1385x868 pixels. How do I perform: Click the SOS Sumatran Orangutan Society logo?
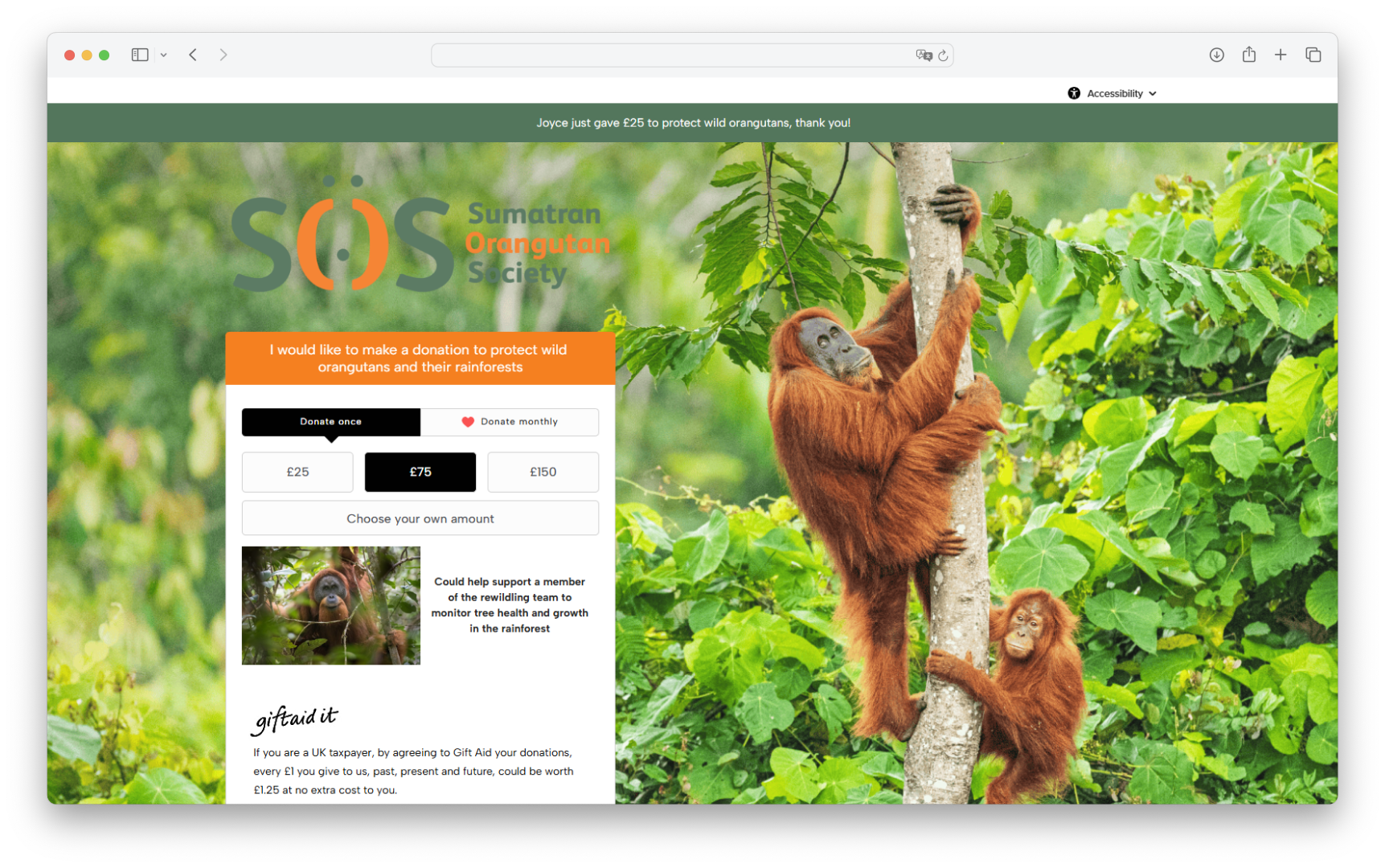point(420,241)
